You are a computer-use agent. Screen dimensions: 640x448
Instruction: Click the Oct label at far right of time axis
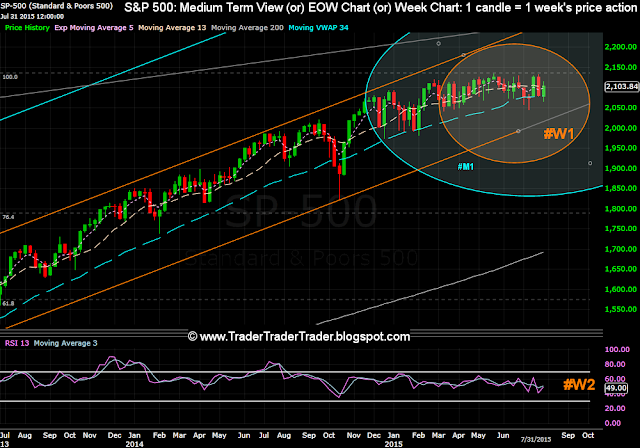point(588,436)
